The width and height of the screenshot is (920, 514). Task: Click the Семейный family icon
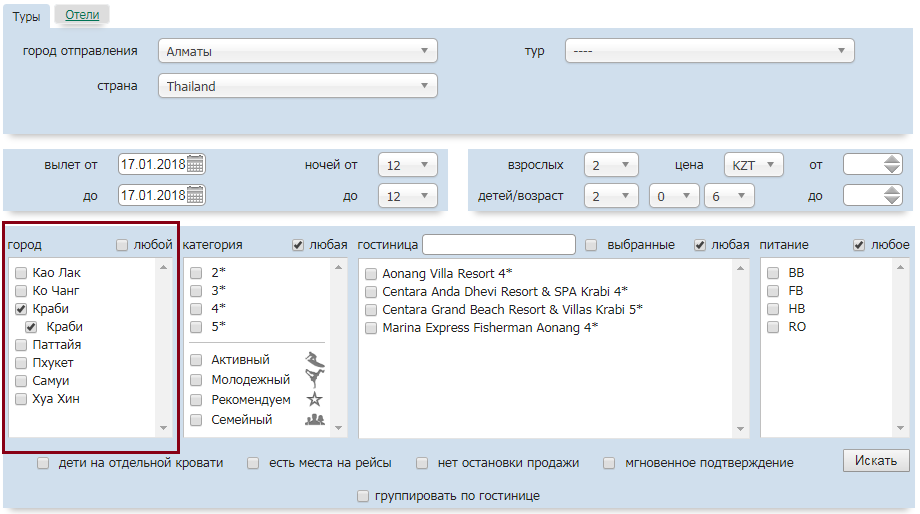[x=315, y=420]
